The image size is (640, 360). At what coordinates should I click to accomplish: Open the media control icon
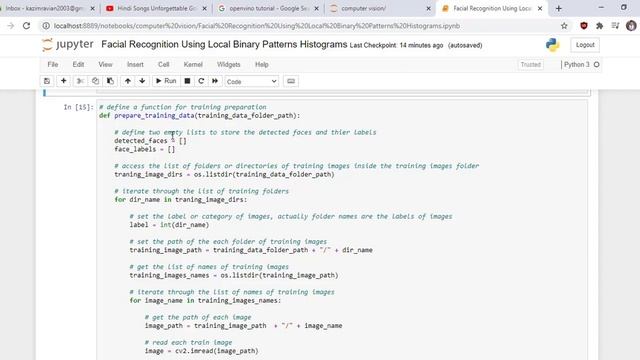coord(615,26)
